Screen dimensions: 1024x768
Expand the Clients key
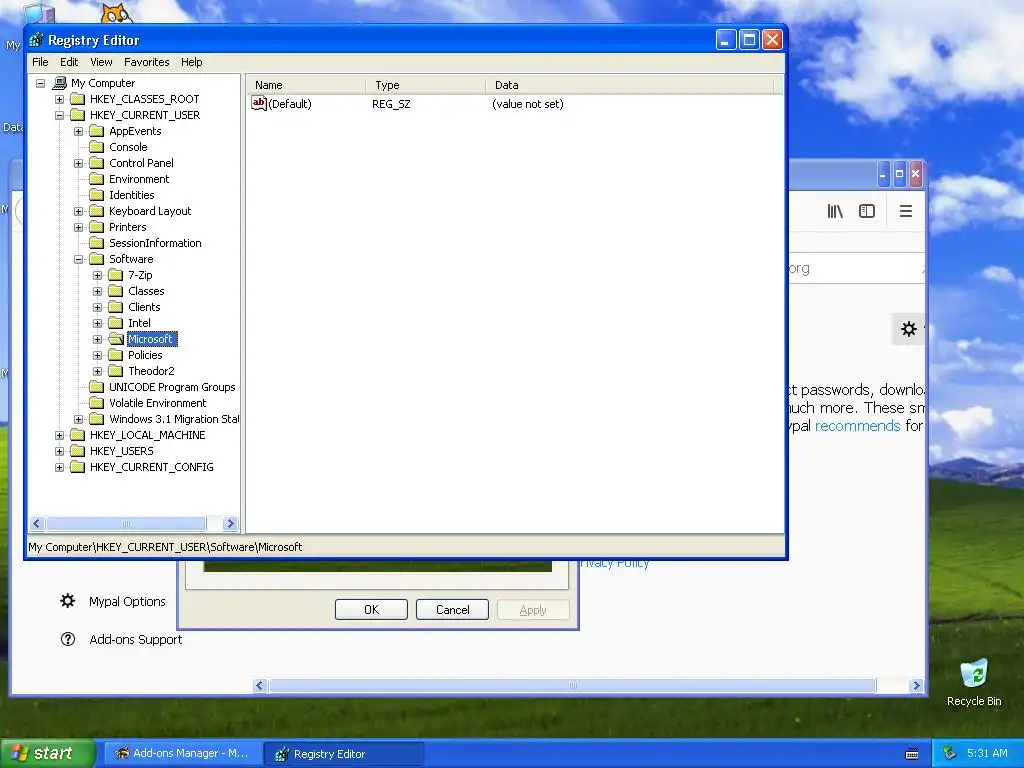pos(97,307)
